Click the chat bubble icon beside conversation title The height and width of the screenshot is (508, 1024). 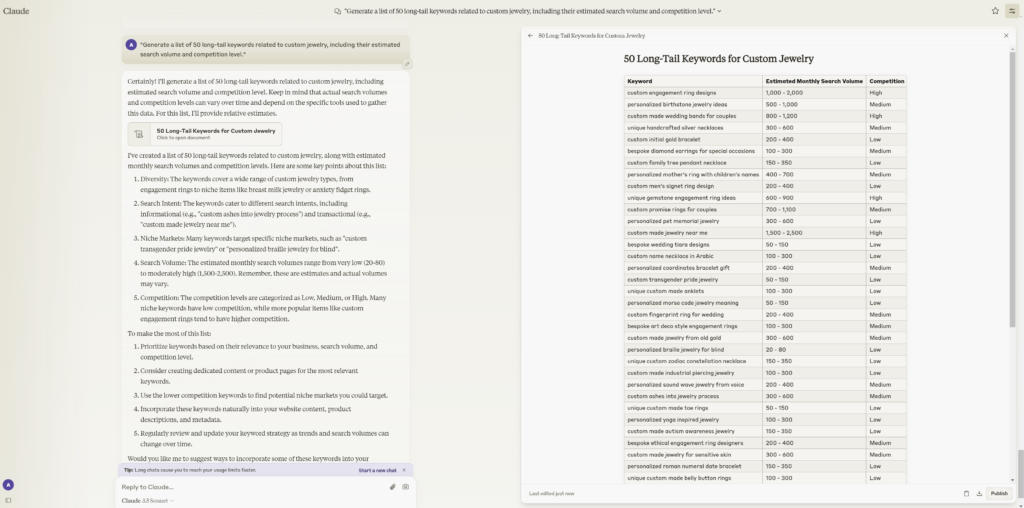(x=338, y=11)
